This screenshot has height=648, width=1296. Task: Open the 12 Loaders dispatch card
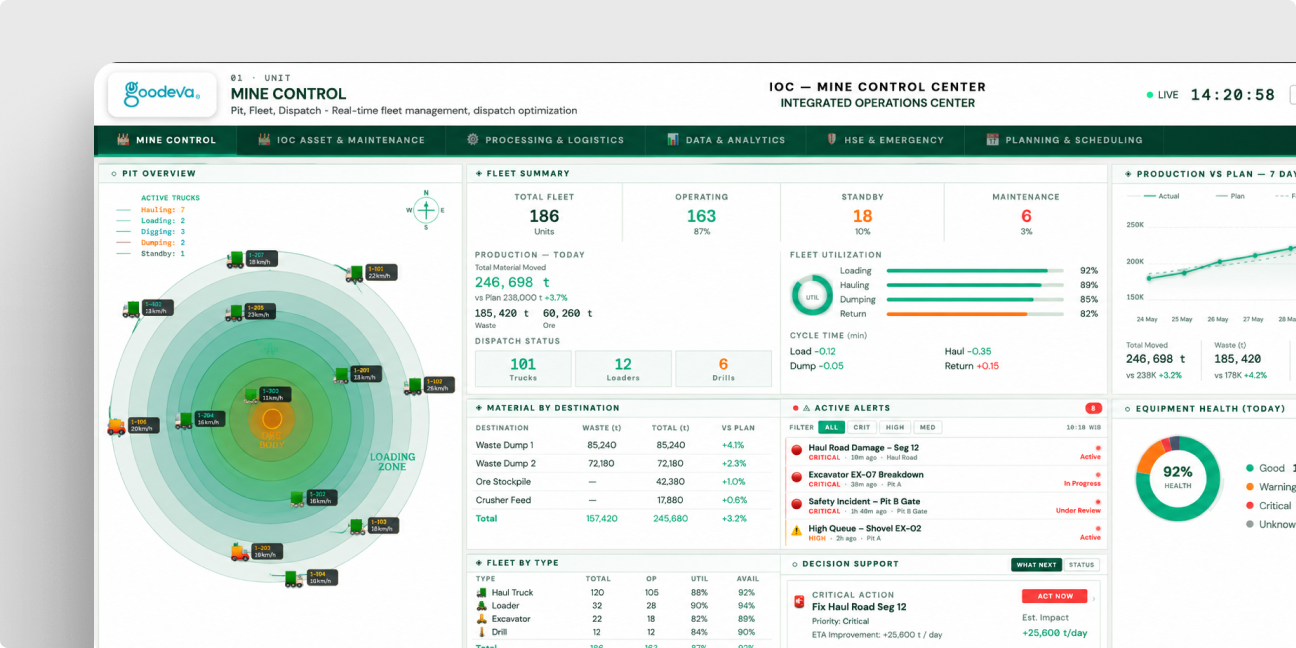pyautogui.click(x=623, y=369)
